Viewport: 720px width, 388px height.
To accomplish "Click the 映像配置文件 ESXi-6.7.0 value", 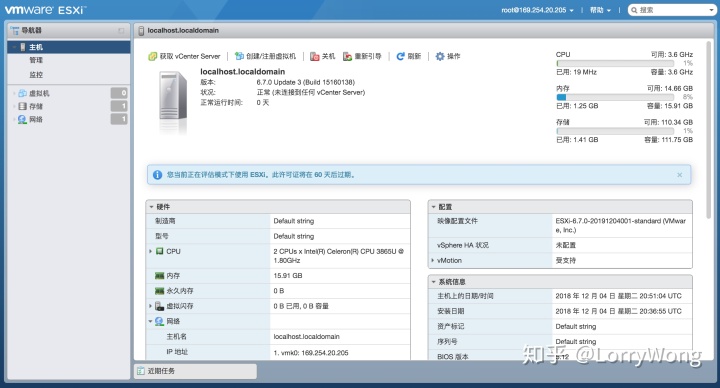I will [621, 225].
